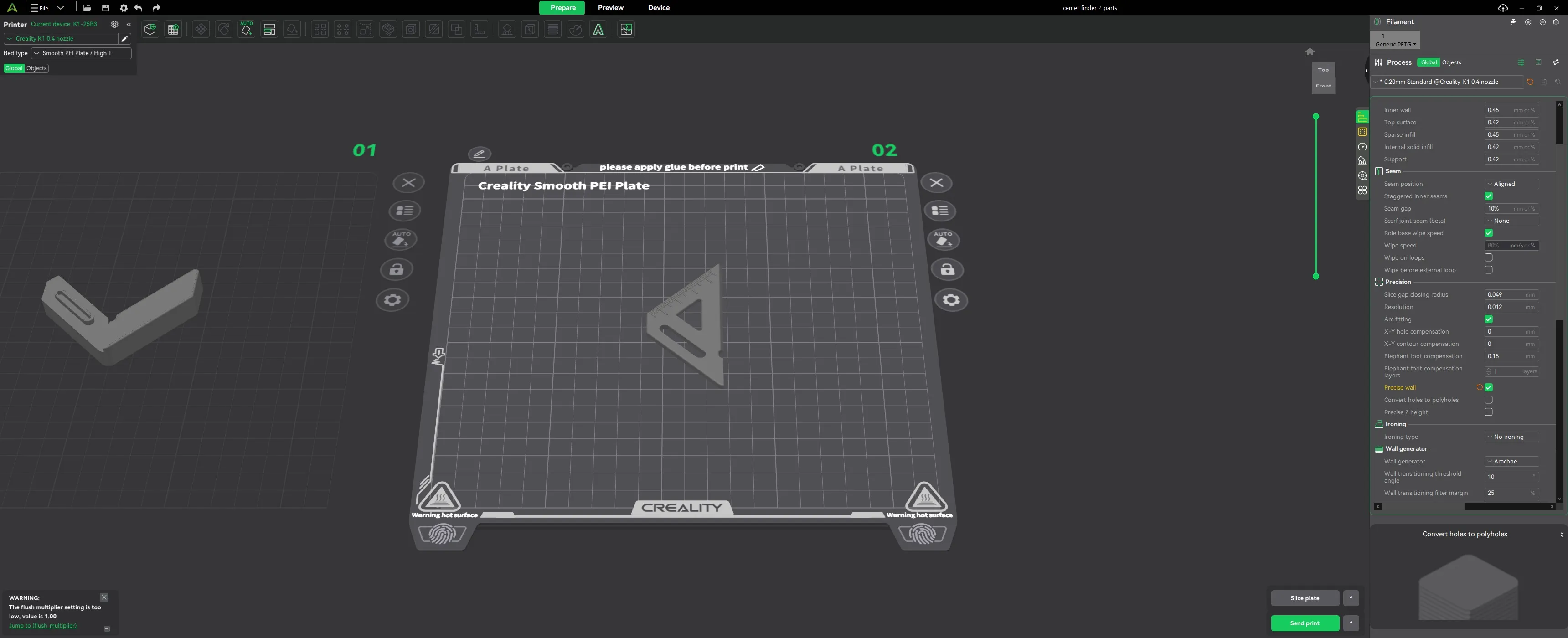The image size is (1568, 638).
Task: Click the Slice plate button
Action: tap(1305, 598)
